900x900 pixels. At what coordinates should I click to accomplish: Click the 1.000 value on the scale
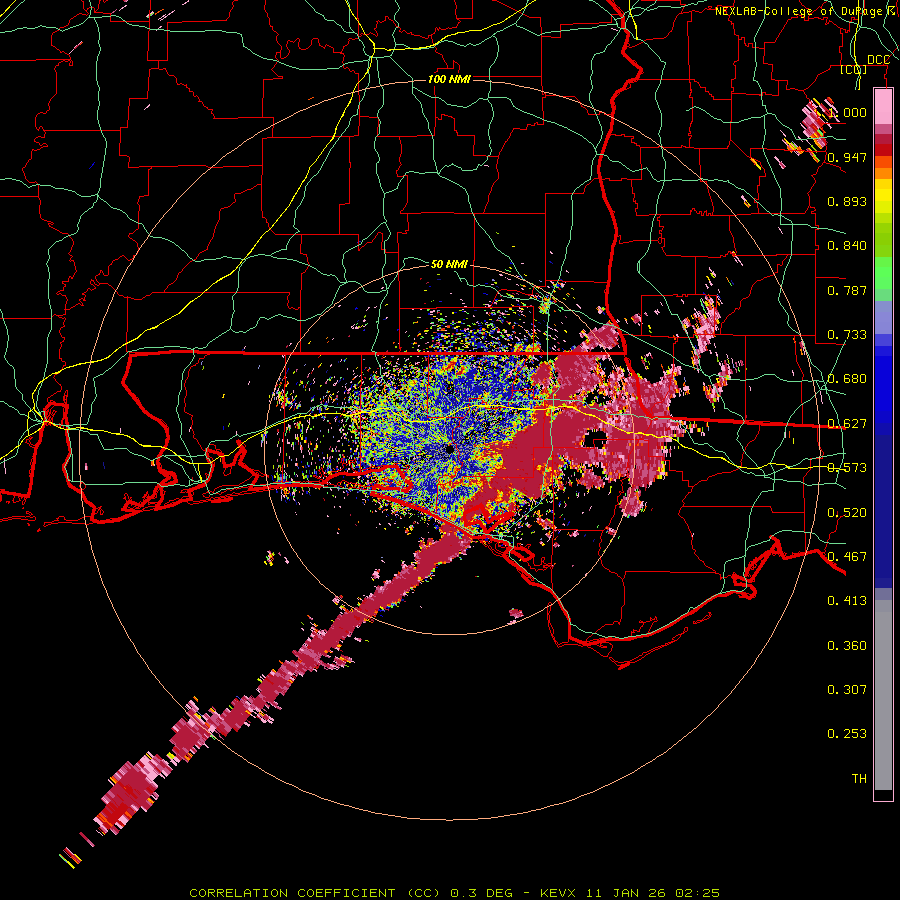pyautogui.click(x=847, y=112)
